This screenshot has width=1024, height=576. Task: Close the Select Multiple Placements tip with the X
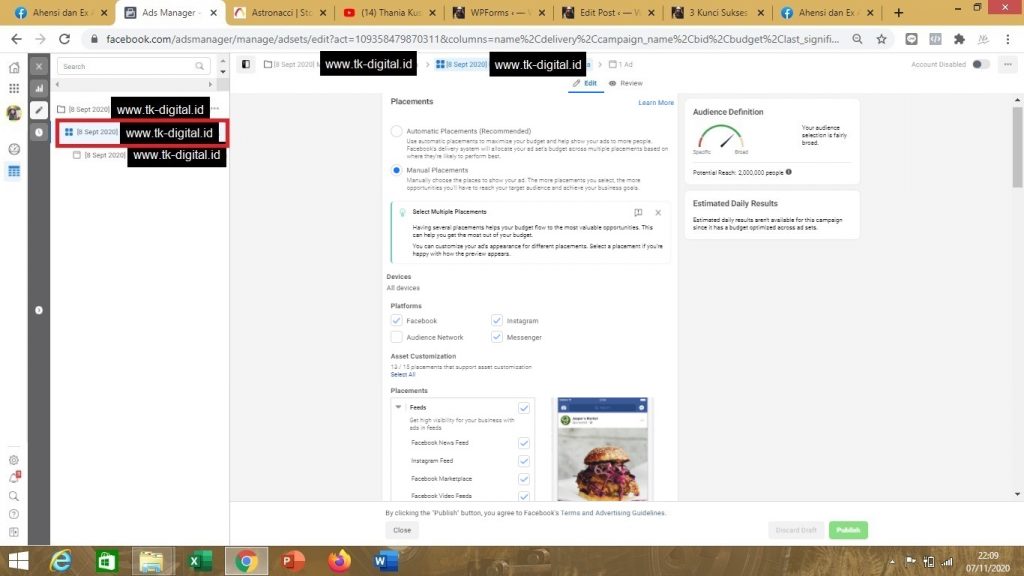point(657,213)
